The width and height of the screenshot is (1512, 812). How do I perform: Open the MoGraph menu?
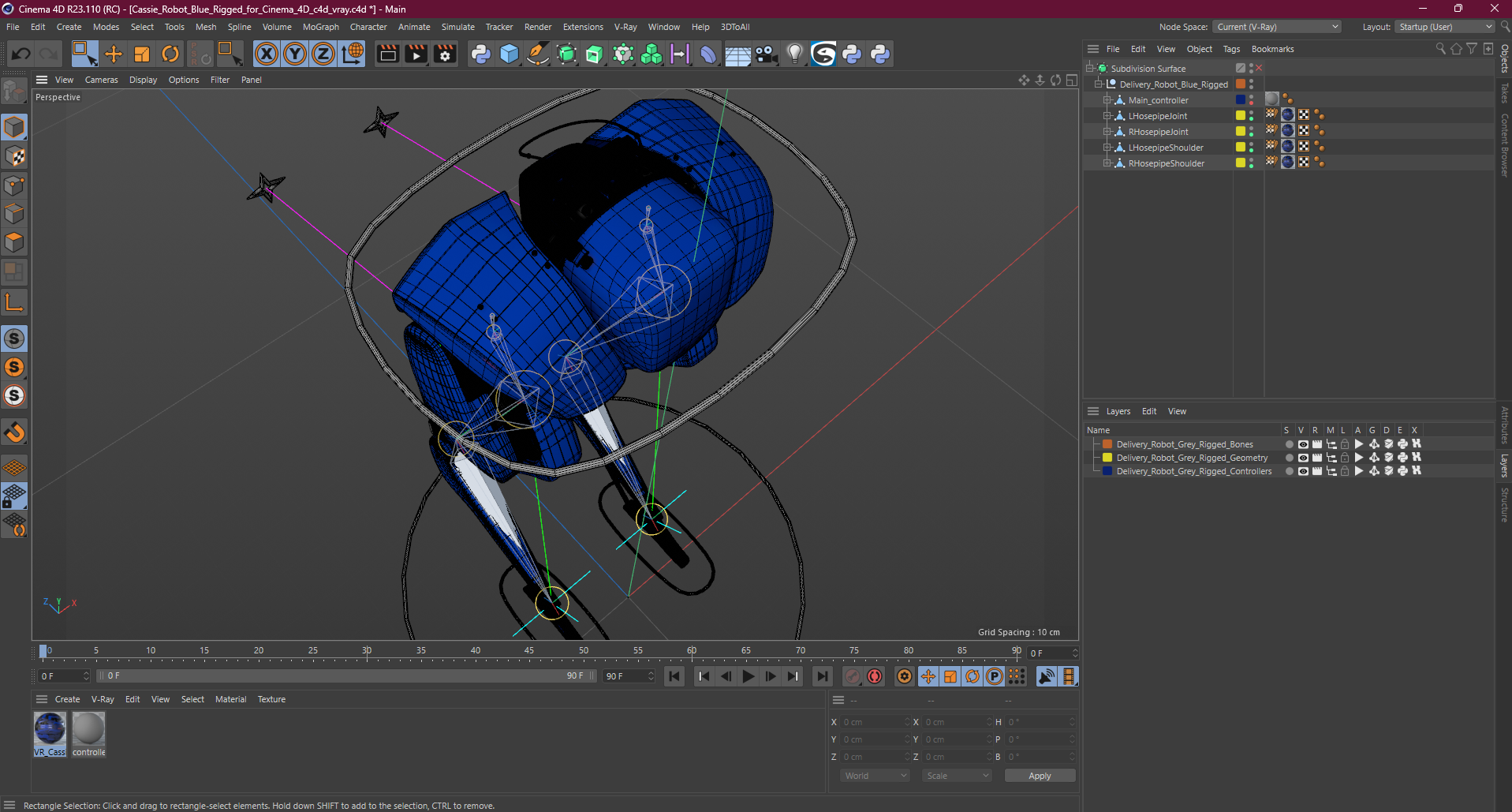(321, 27)
